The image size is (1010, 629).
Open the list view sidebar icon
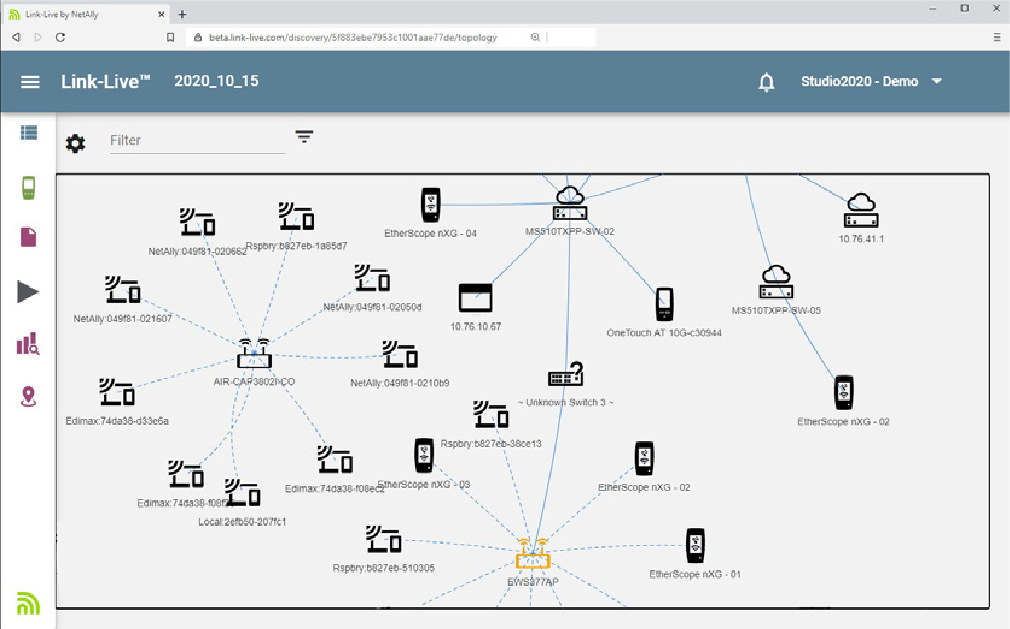tap(28, 133)
